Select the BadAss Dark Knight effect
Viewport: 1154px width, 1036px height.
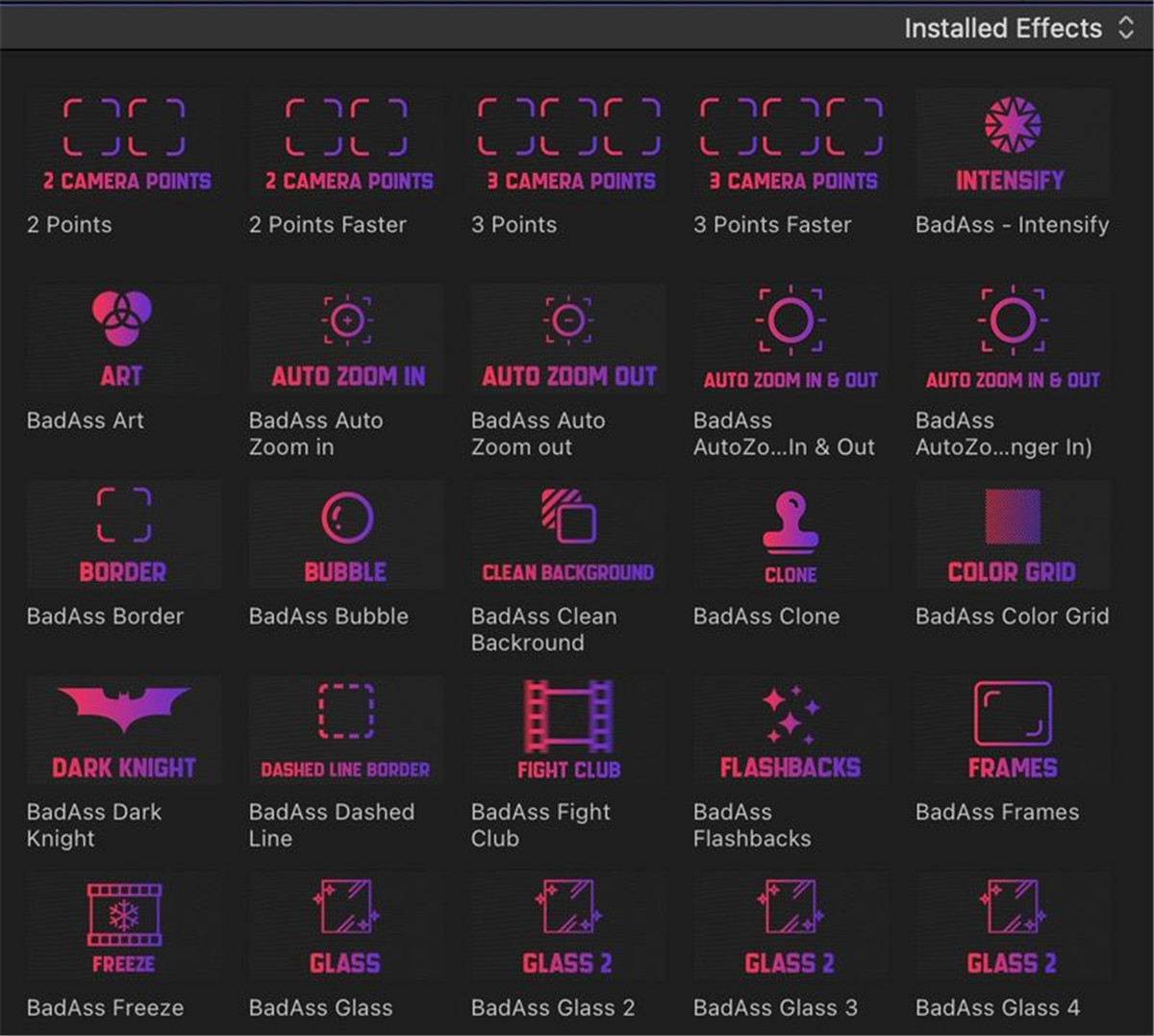point(123,730)
